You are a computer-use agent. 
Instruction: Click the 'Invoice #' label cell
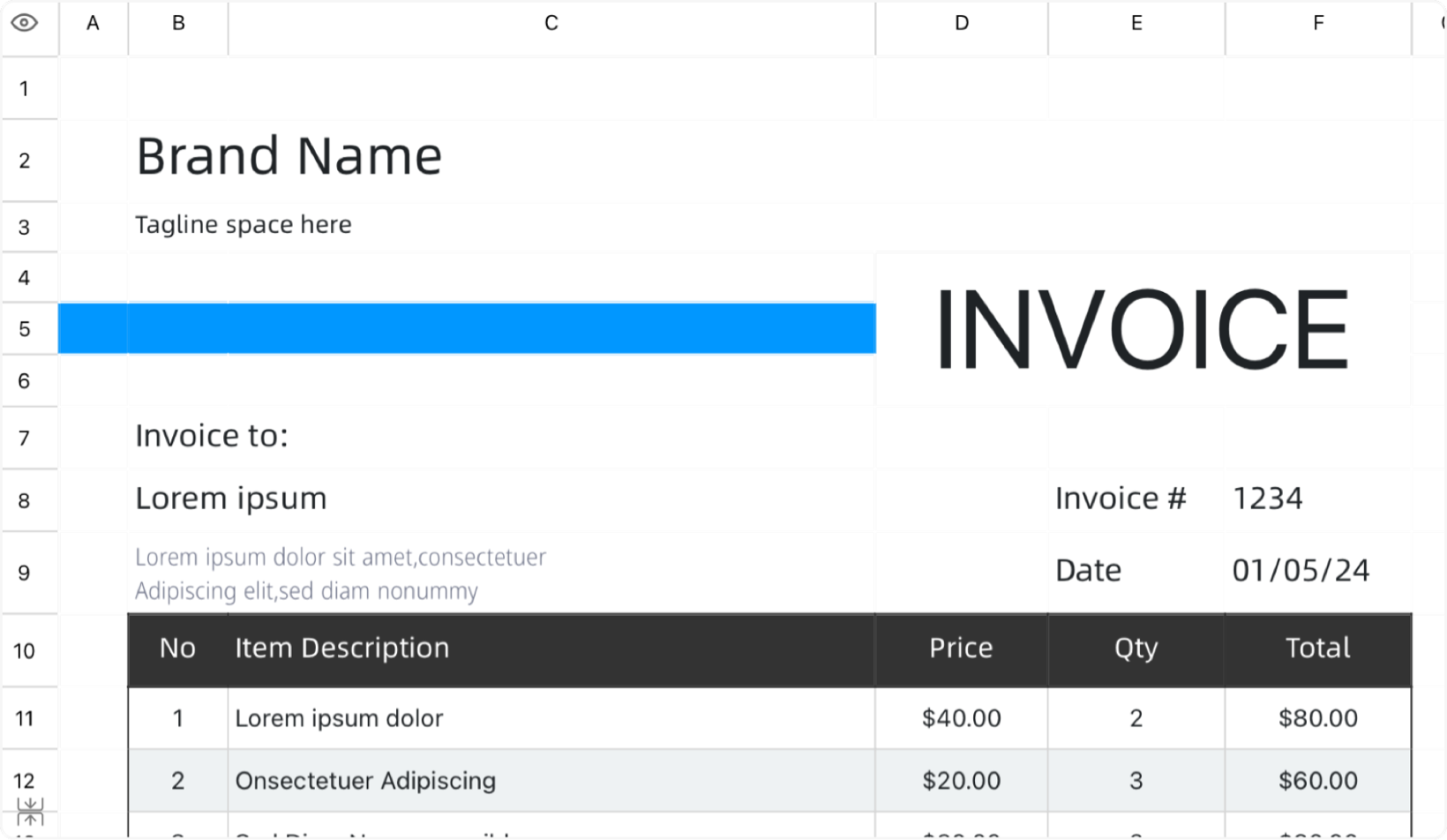(1121, 499)
